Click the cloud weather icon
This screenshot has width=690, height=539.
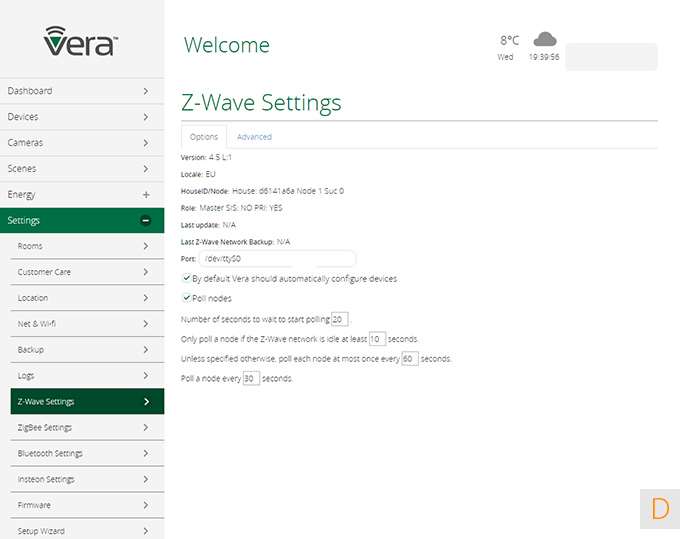pyautogui.click(x=544, y=40)
